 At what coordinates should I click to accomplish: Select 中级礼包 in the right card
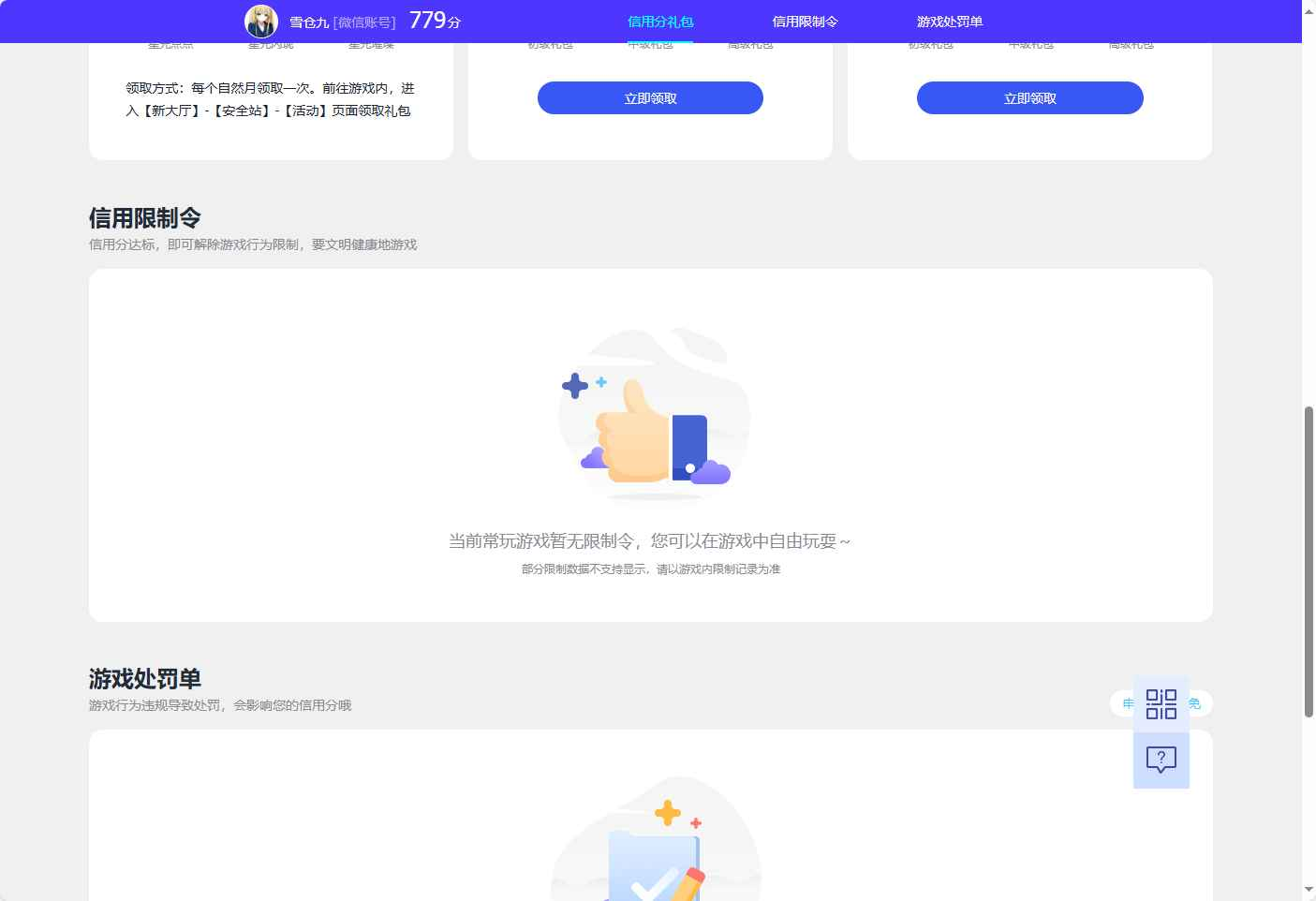click(x=1032, y=42)
